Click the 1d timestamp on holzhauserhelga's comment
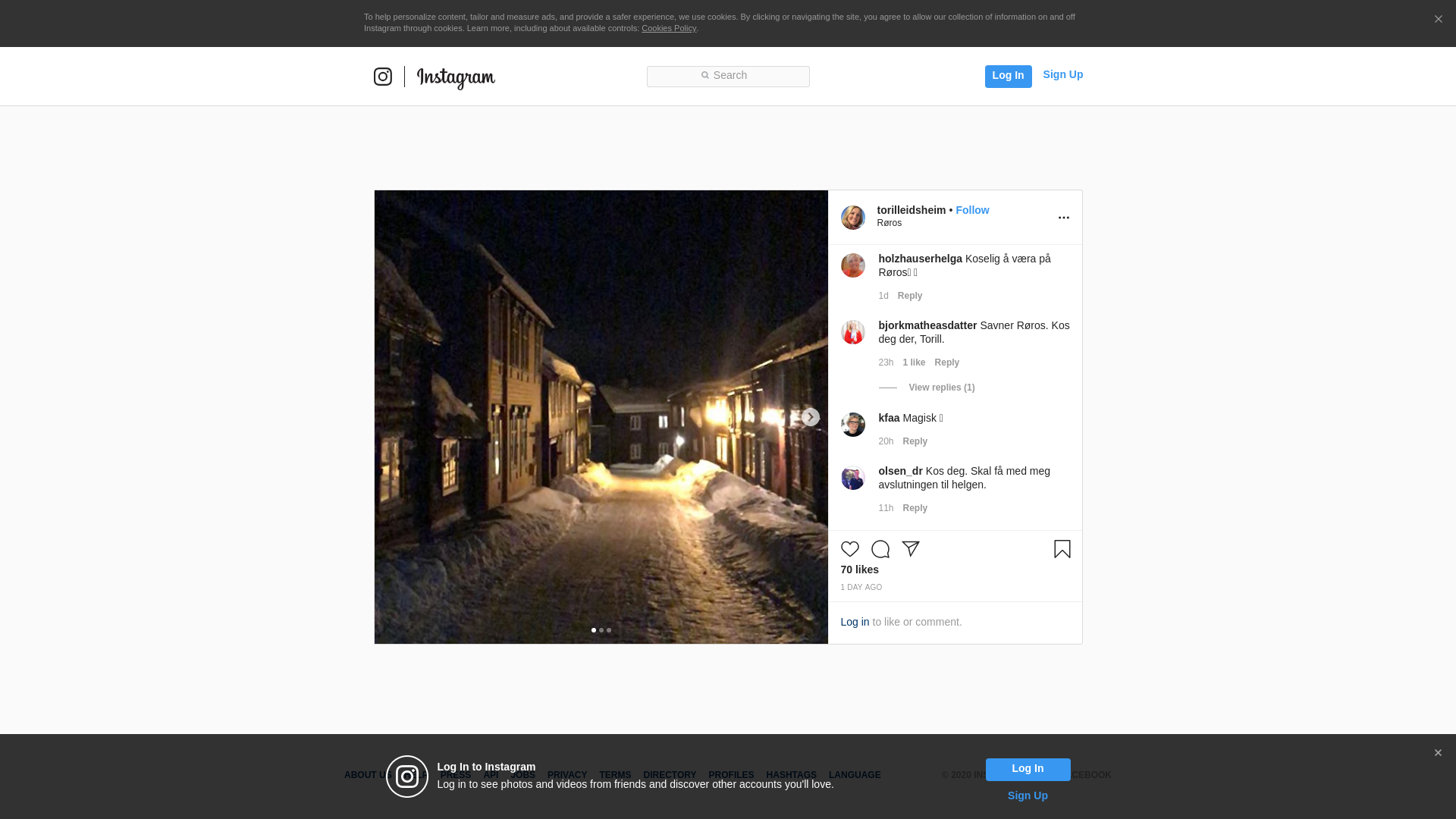 pyautogui.click(x=883, y=296)
